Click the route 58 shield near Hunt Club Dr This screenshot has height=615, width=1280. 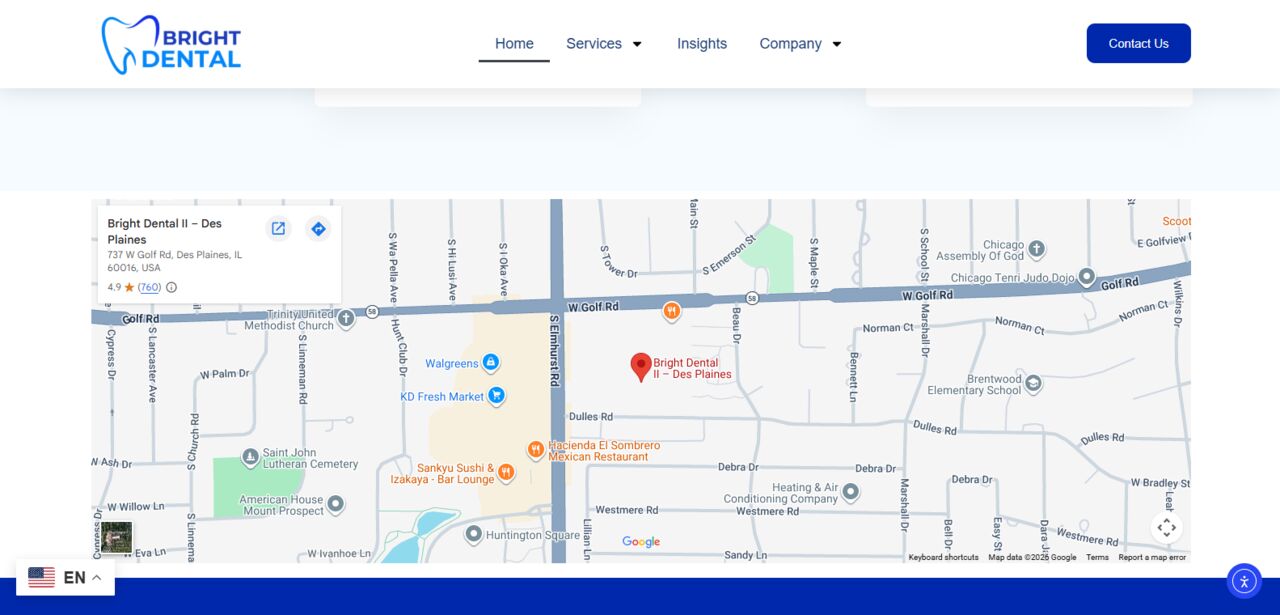[372, 311]
